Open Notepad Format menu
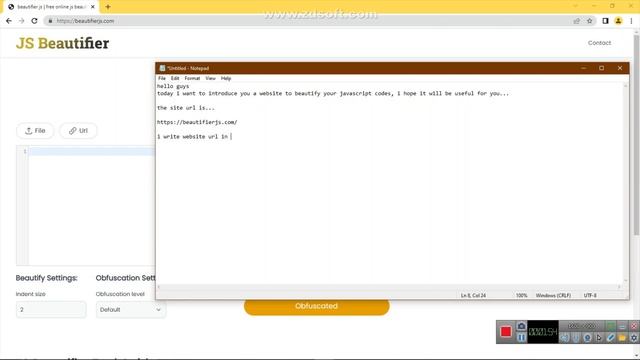640x360 pixels. click(192, 78)
